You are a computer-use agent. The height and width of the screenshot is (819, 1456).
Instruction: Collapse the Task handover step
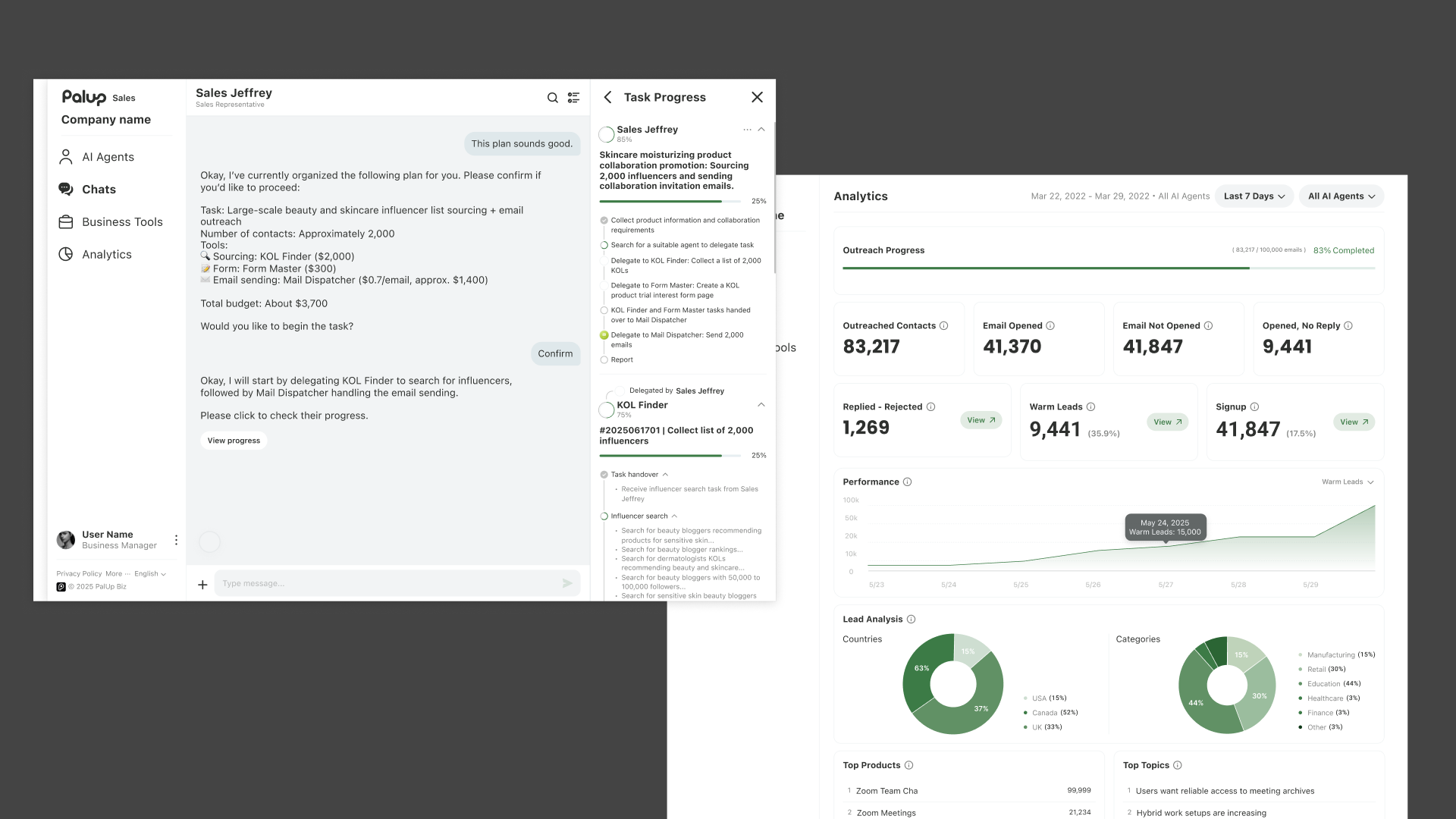pos(665,475)
